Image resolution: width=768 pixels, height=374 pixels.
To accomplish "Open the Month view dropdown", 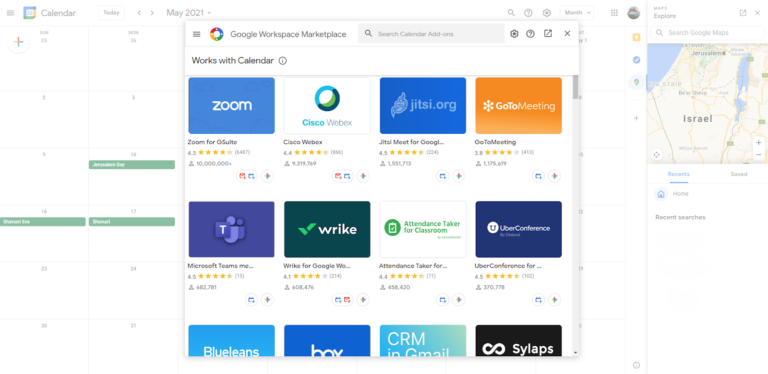I will pos(577,13).
